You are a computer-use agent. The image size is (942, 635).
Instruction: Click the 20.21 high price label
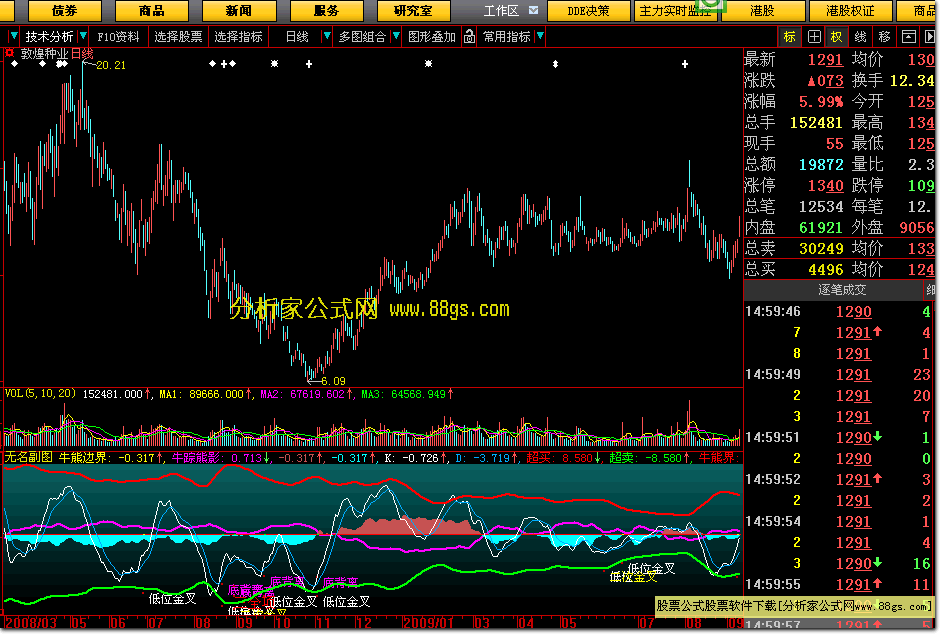tap(111, 65)
